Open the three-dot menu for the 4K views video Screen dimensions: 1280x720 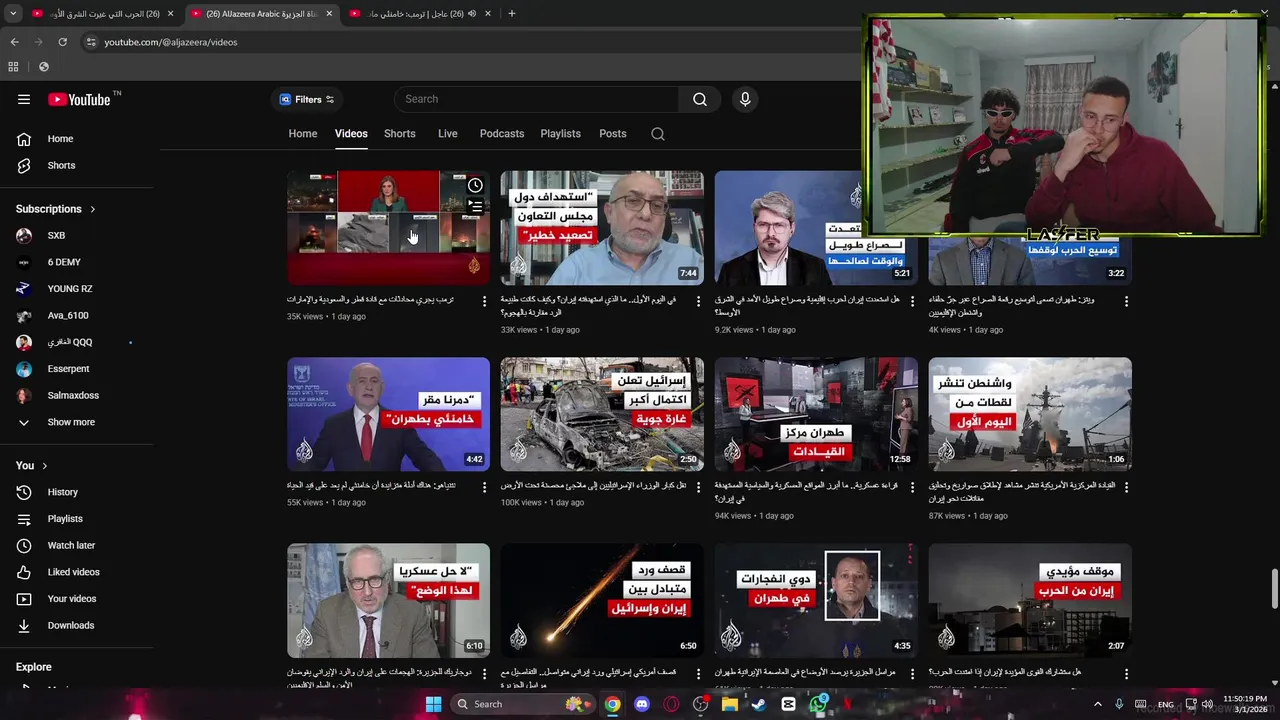[x=1126, y=301]
